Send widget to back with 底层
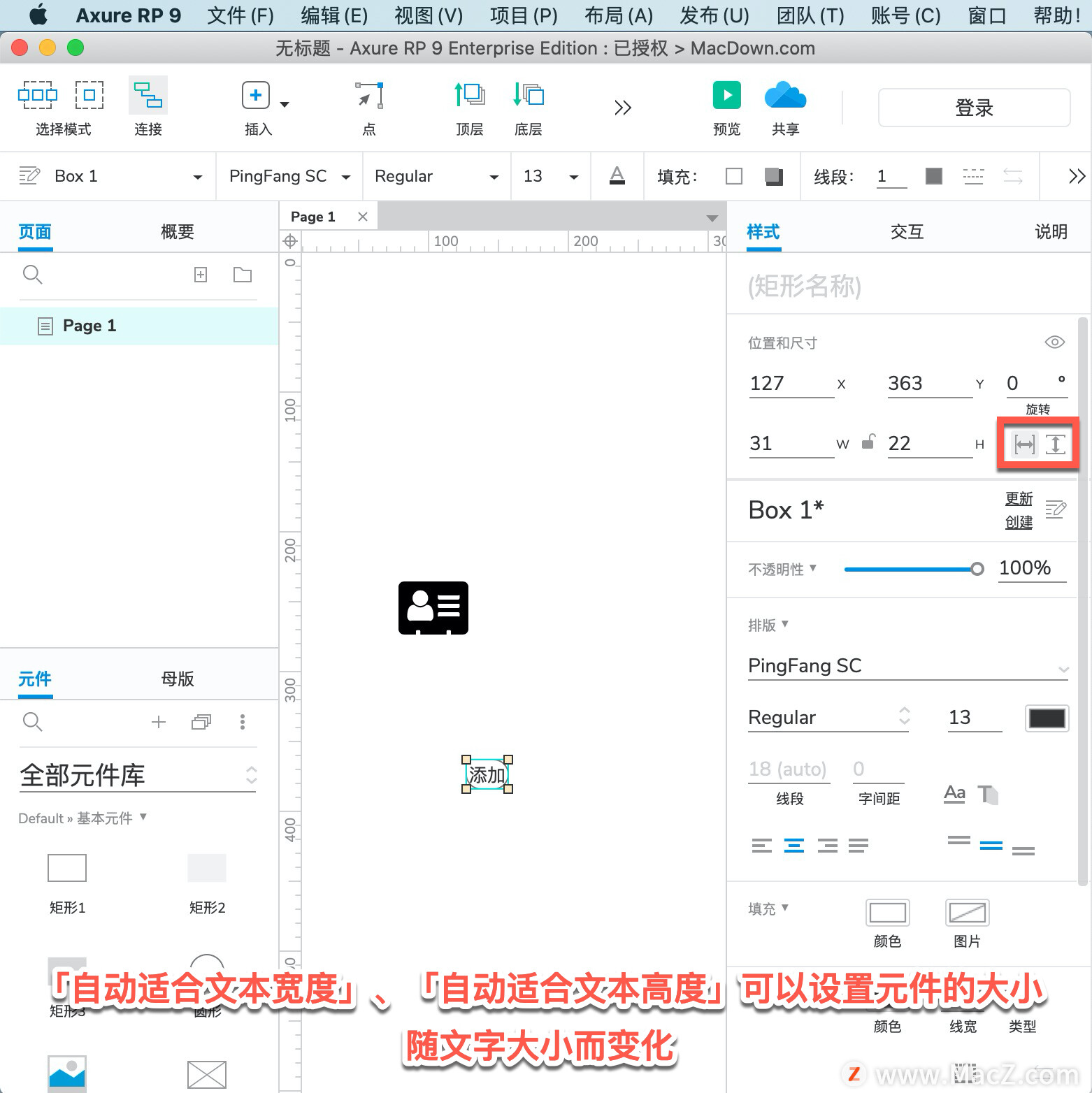 pyautogui.click(x=529, y=95)
